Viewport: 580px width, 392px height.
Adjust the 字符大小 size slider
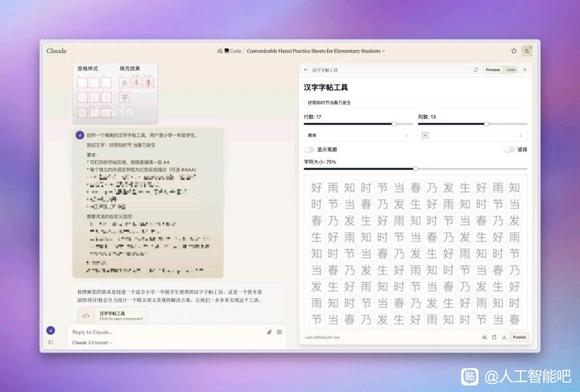click(415, 169)
